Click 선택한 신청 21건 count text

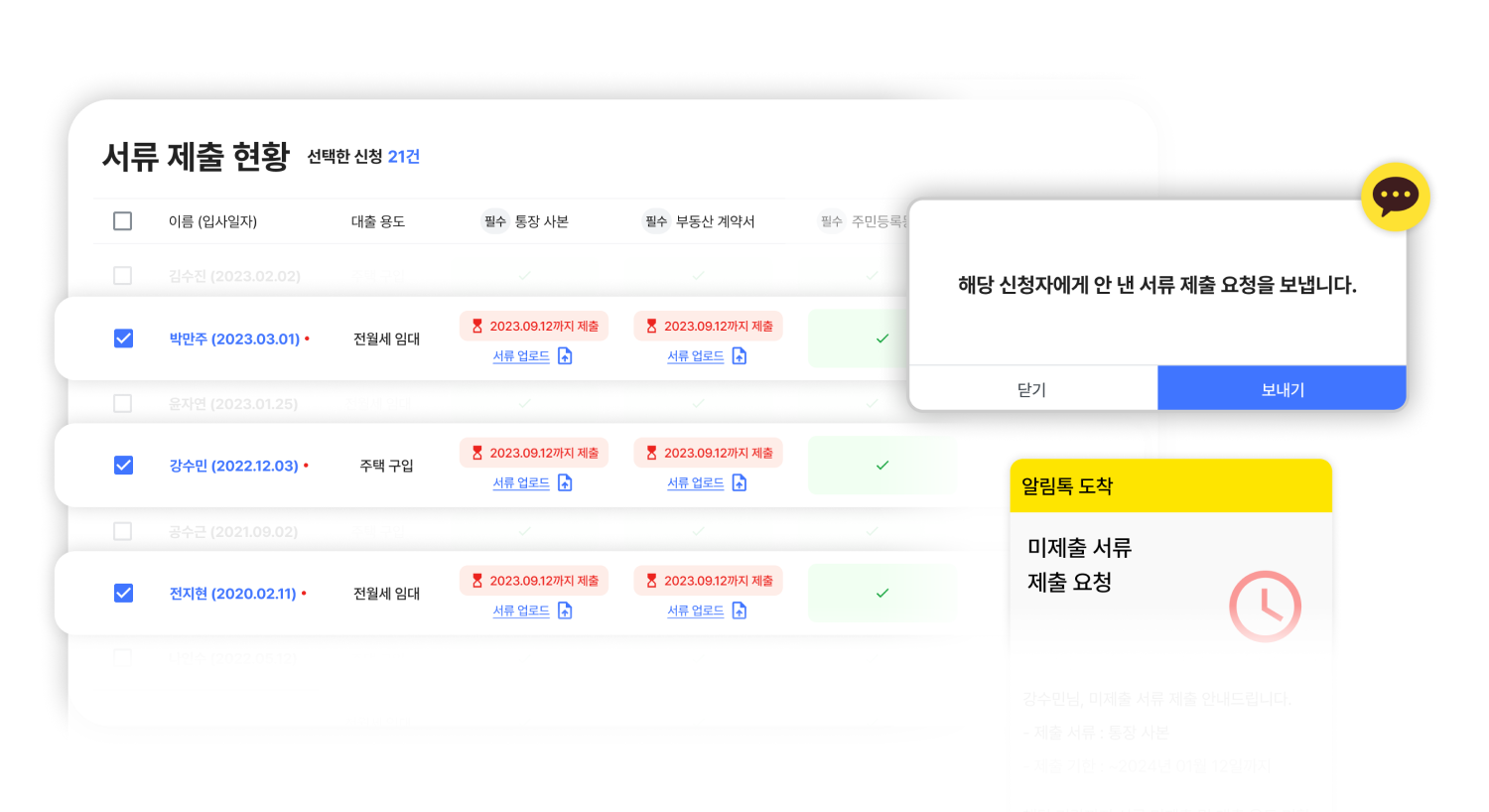(x=363, y=157)
